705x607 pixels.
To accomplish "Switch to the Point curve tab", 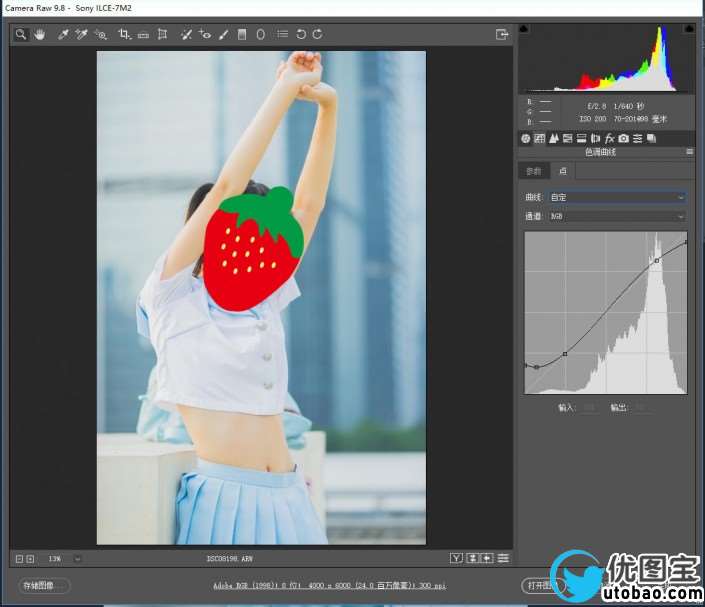I will tap(562, 171).
